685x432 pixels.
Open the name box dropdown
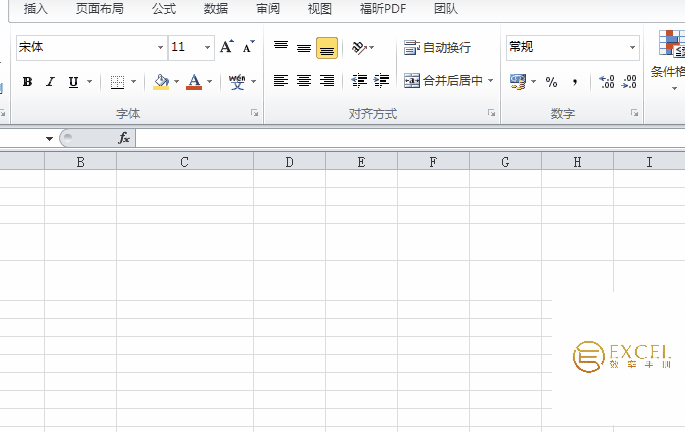49,139
